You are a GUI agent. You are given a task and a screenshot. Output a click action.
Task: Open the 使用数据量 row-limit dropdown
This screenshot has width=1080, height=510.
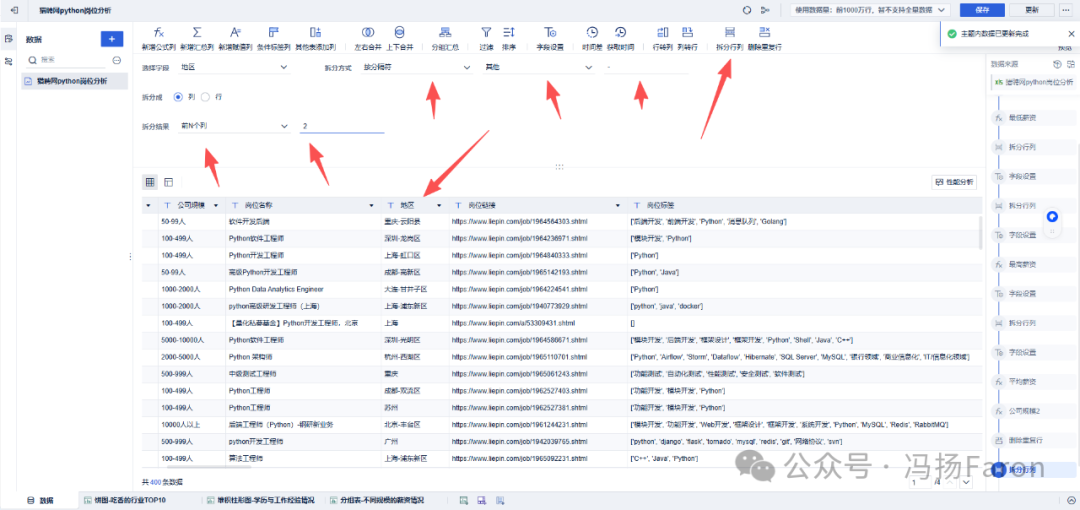[x=871, y=10]
